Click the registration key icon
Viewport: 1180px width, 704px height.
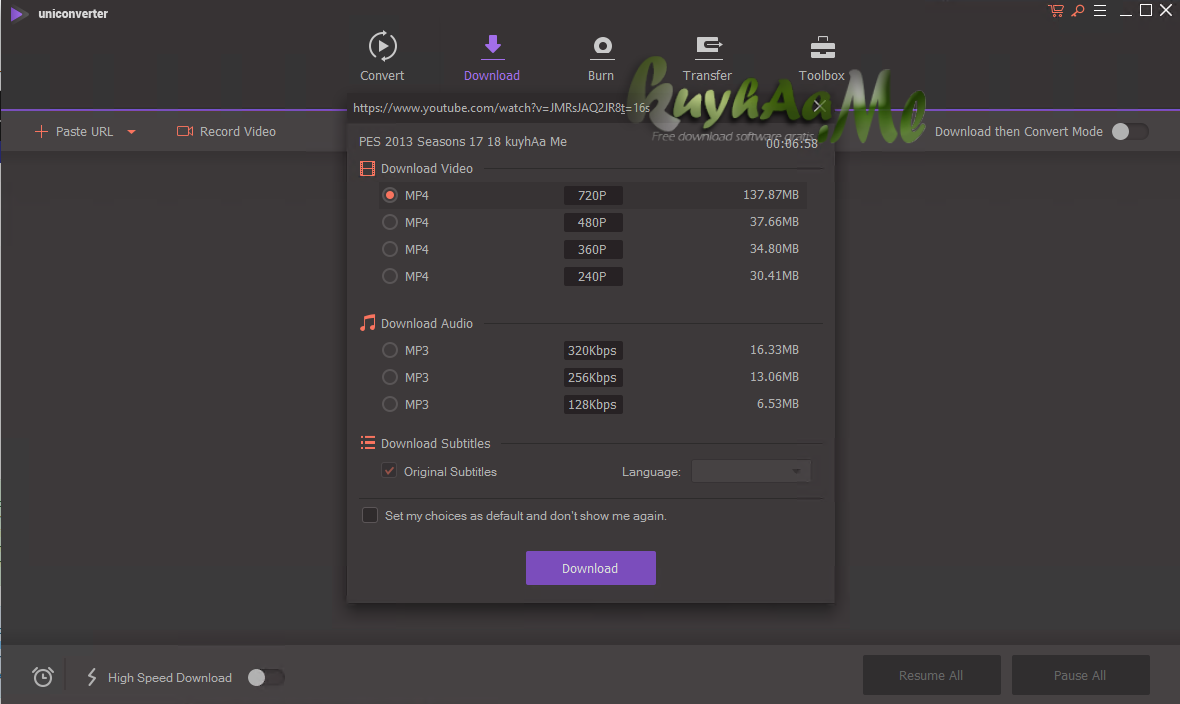tap(1078, 11)
